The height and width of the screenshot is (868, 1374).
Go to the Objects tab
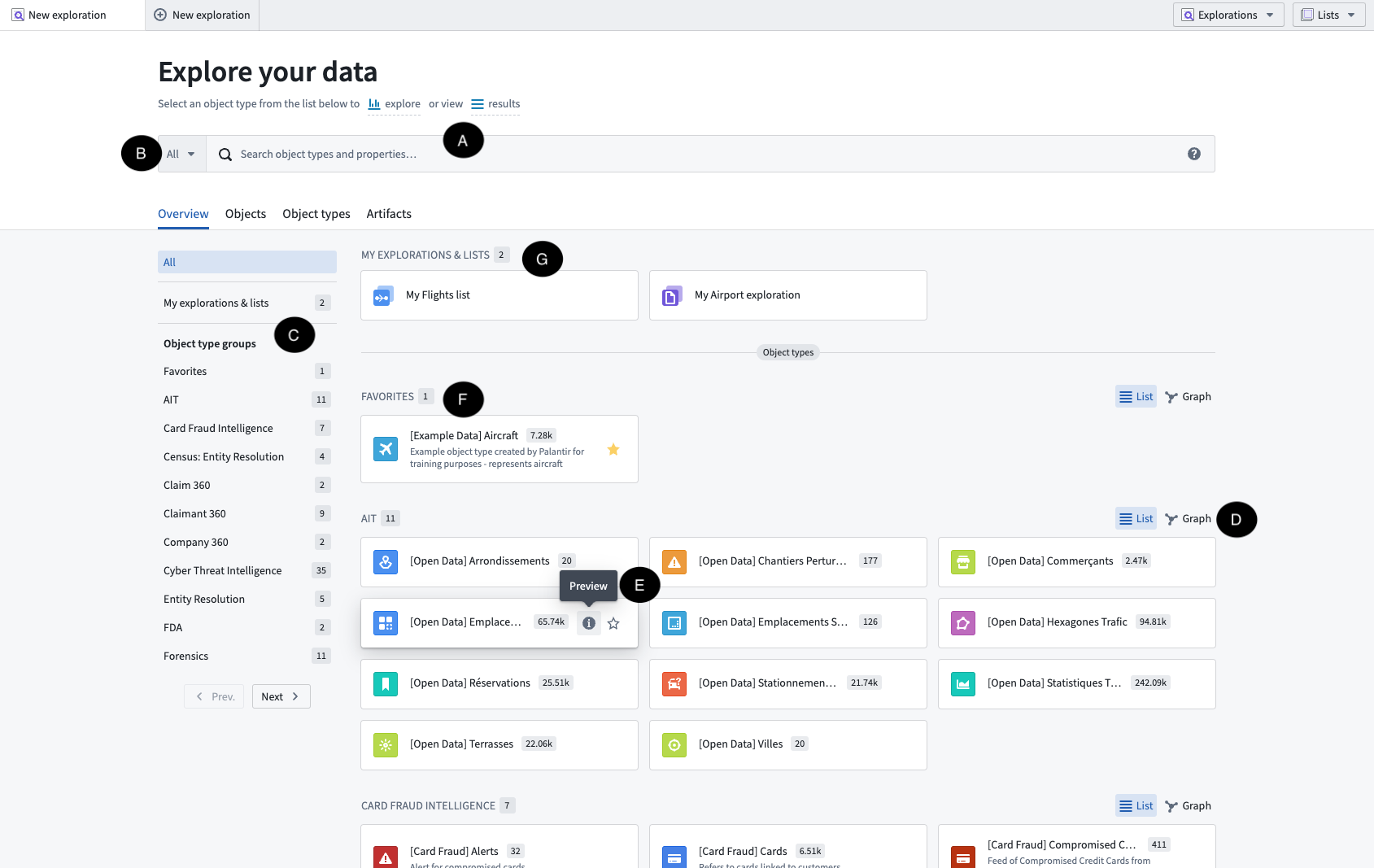[246, 214]
